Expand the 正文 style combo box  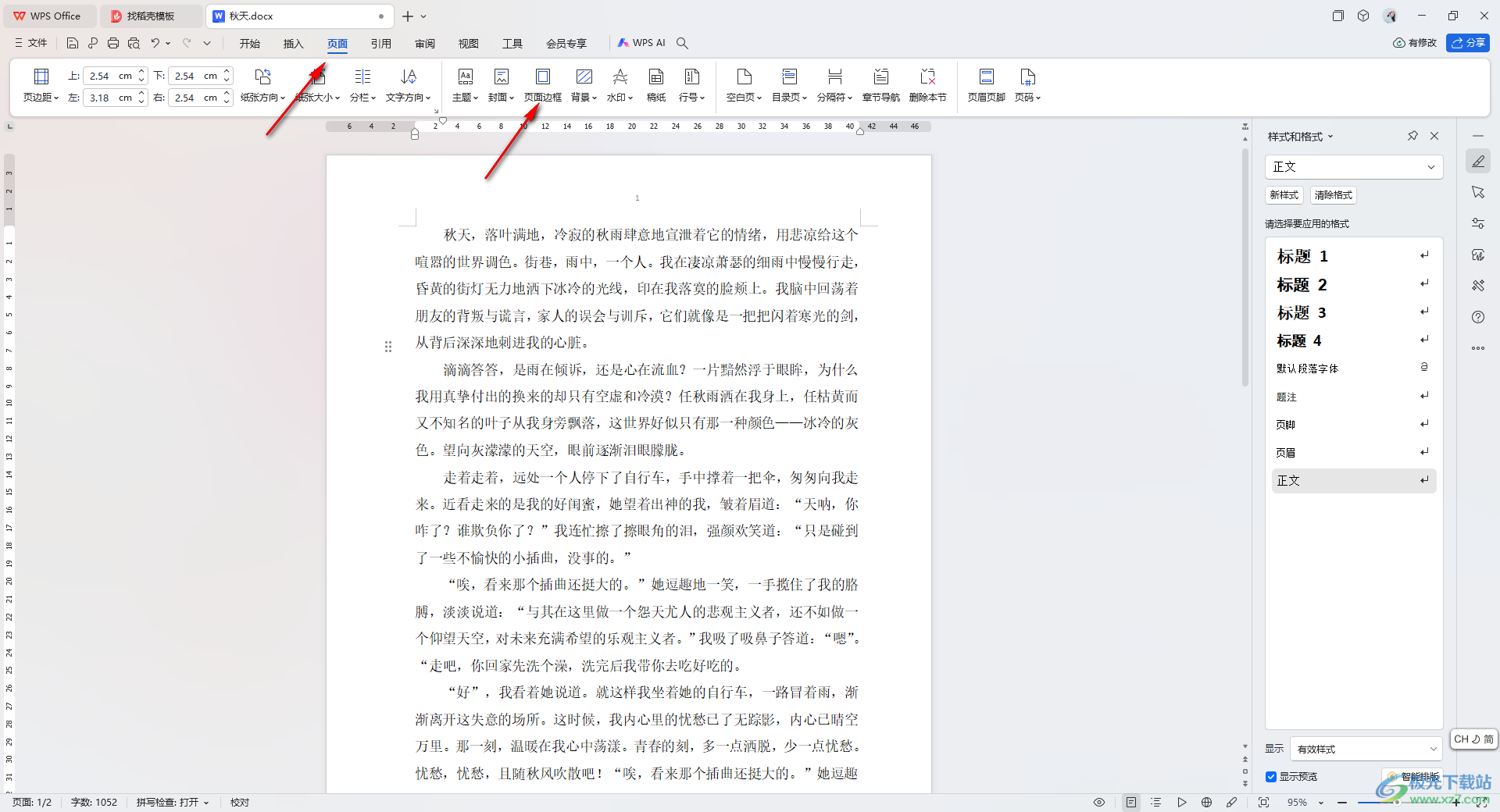(x=1431, y=167)
